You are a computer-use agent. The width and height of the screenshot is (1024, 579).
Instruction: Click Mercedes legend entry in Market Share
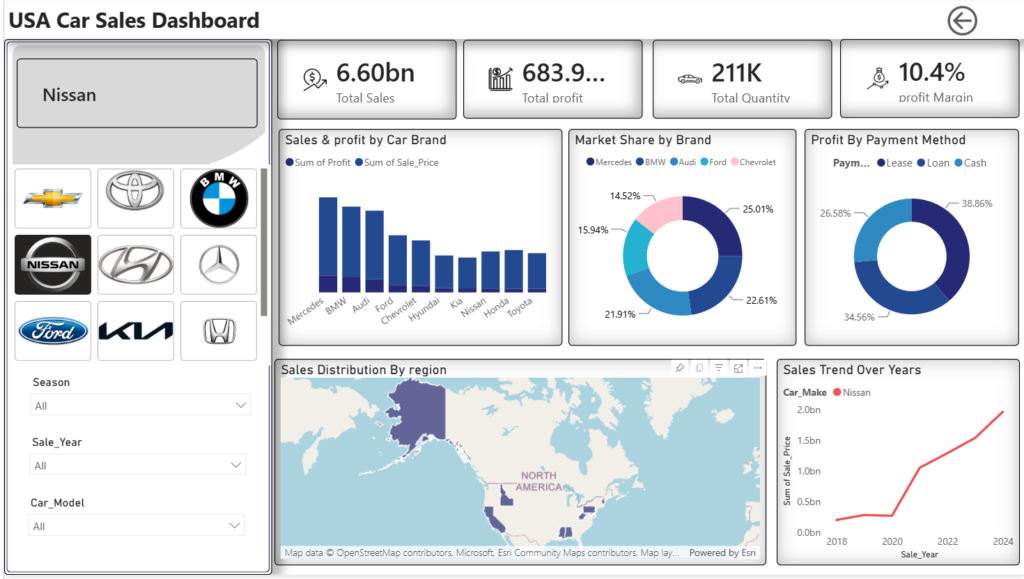tap(609, 162)
